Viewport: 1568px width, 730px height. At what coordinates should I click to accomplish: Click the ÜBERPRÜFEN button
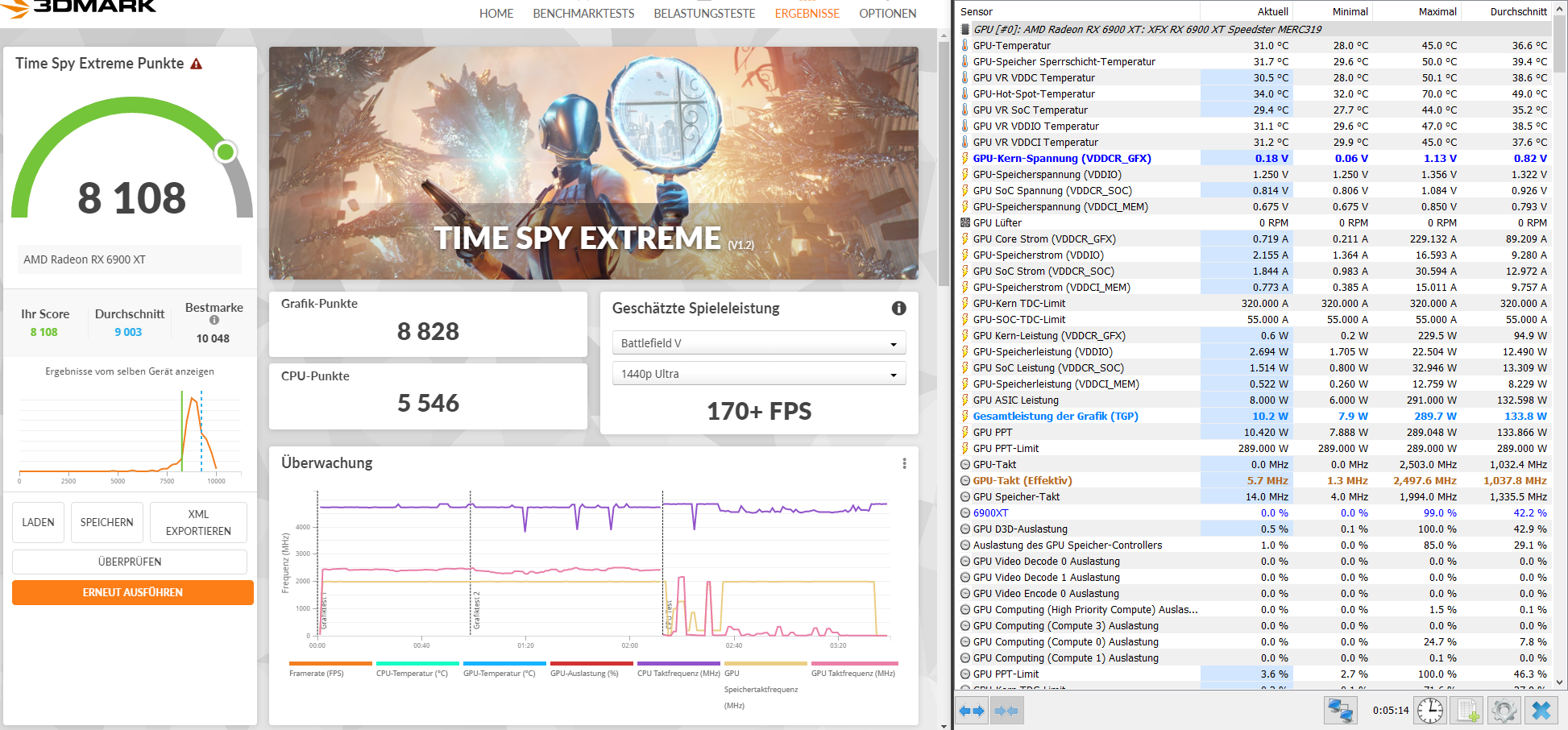pos(130,562)
